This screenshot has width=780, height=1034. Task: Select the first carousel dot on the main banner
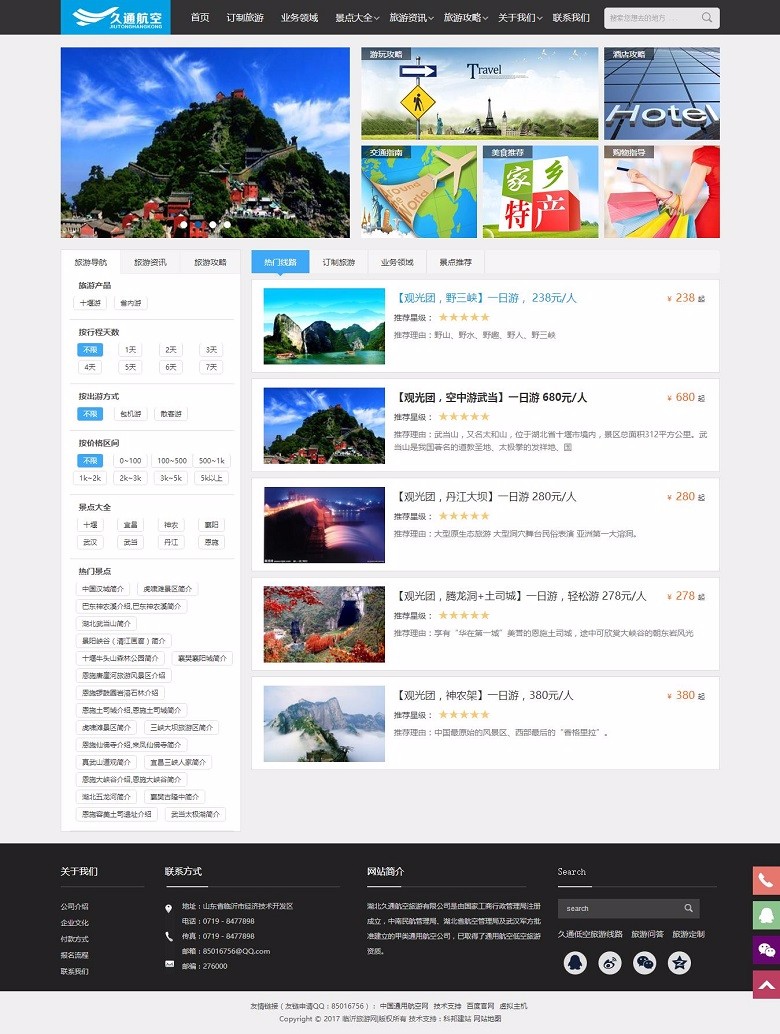[184, 225]
